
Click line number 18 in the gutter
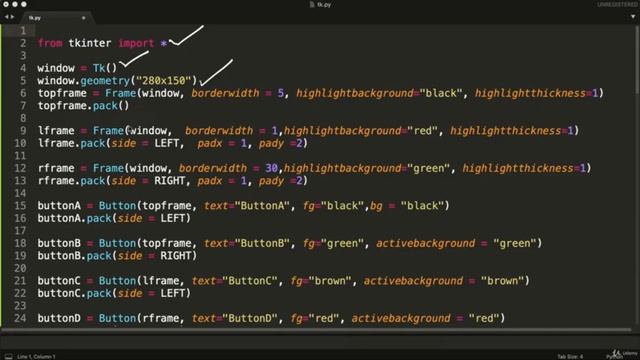click(20, 243)
